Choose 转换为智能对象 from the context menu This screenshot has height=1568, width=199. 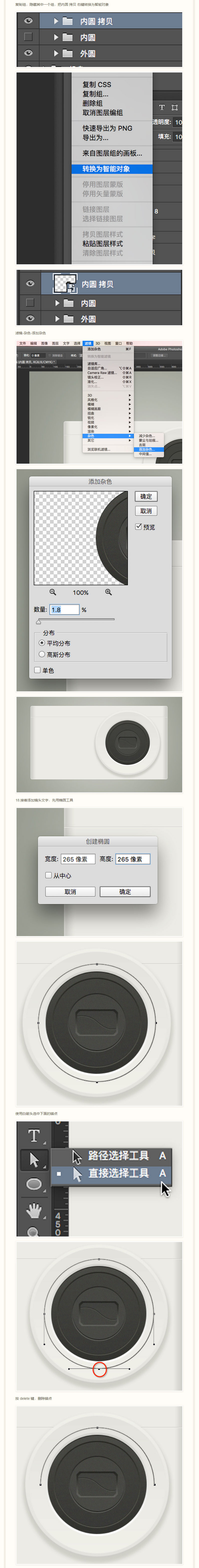pyautogui.click(x=112, y=169)
